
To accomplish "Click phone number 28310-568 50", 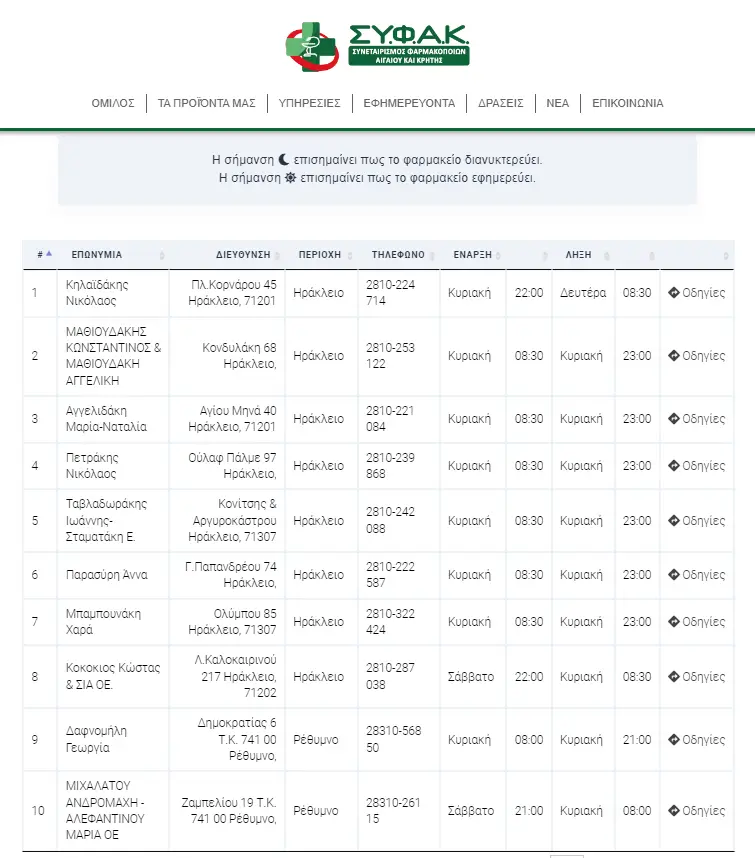I will tap(393, 739).
